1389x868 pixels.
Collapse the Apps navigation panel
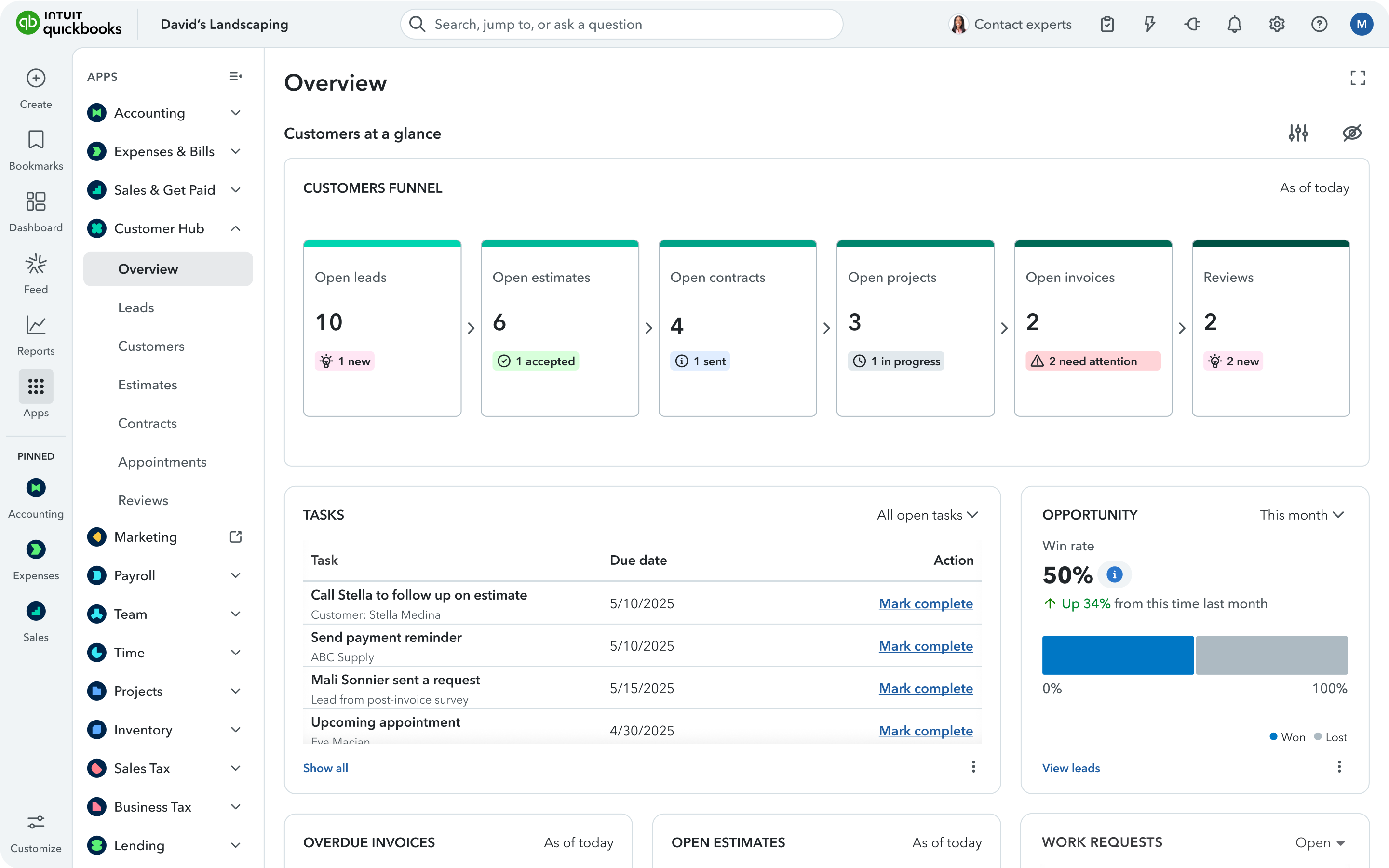click(x=235, y=76)
